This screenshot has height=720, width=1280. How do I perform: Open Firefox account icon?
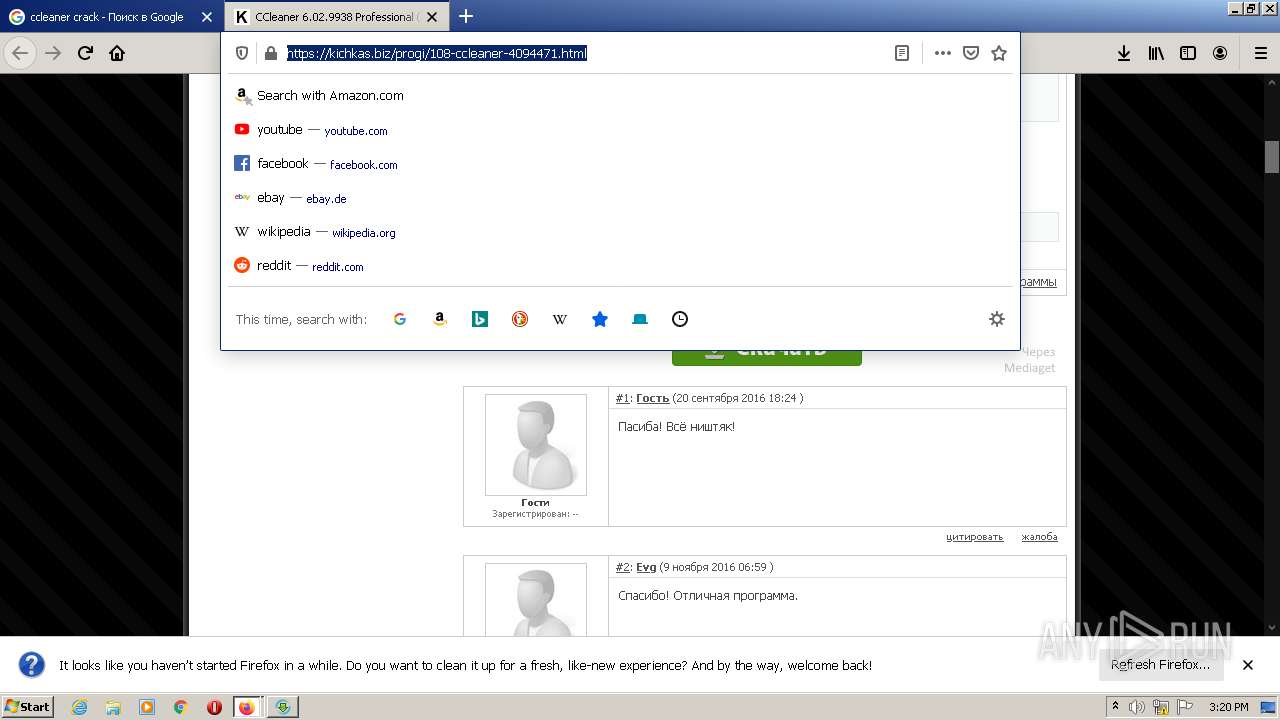1220,53
